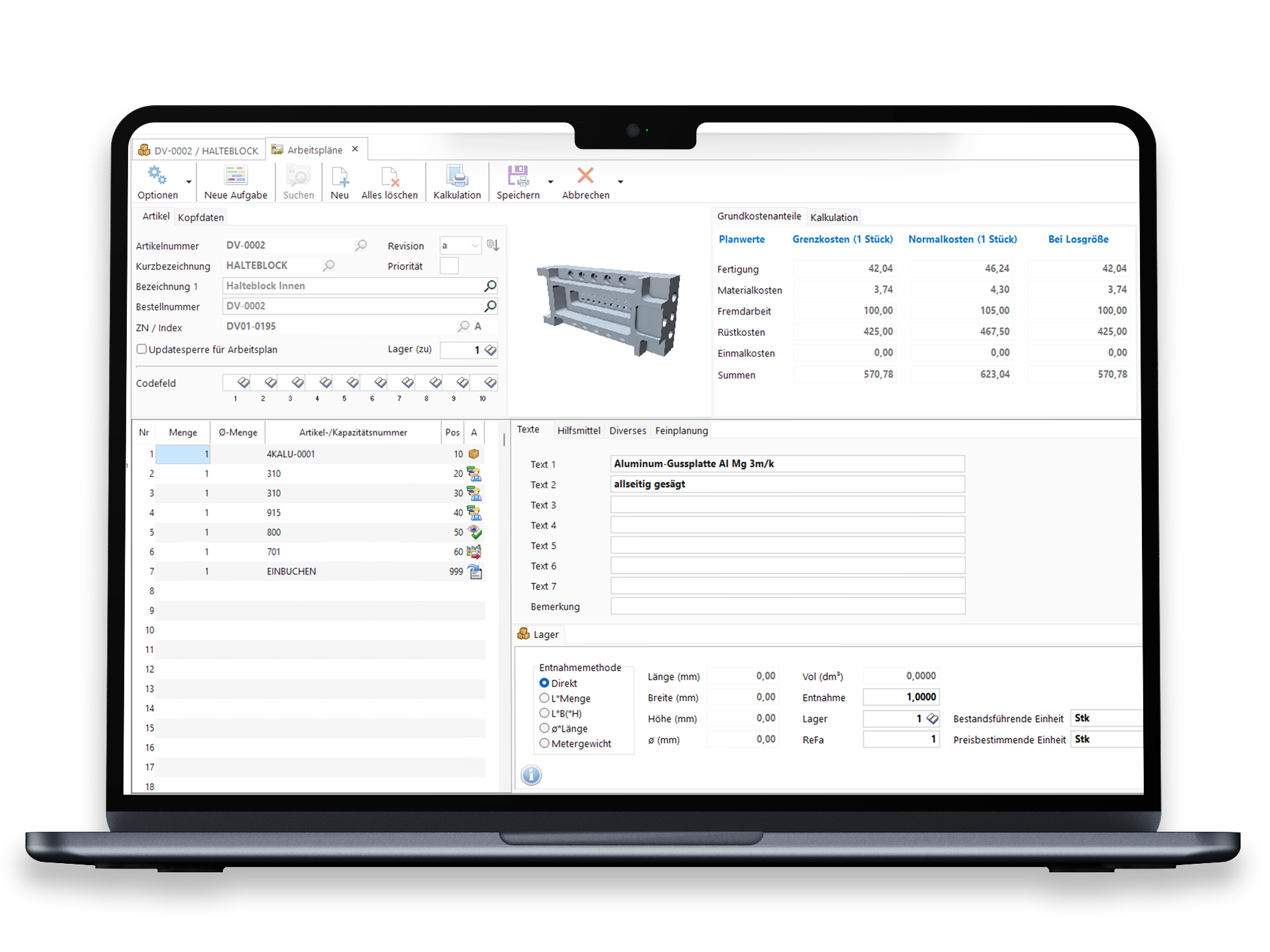Click the tag icon in Lager (zu) field
This screenshot has height=952, width=1270.
pos(490,350)
